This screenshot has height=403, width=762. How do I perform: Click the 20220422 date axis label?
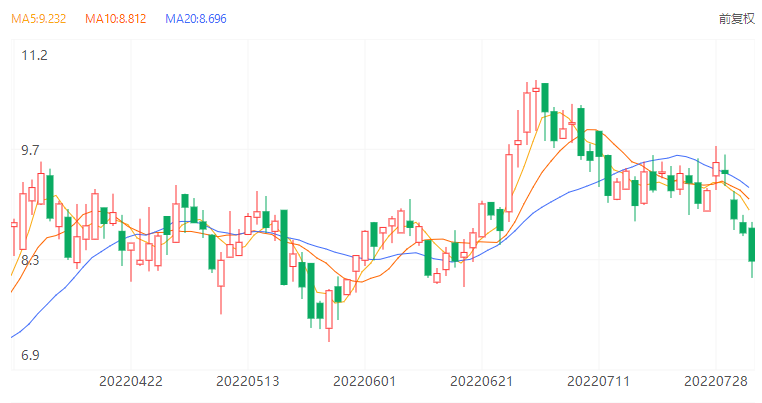point(130,381)
